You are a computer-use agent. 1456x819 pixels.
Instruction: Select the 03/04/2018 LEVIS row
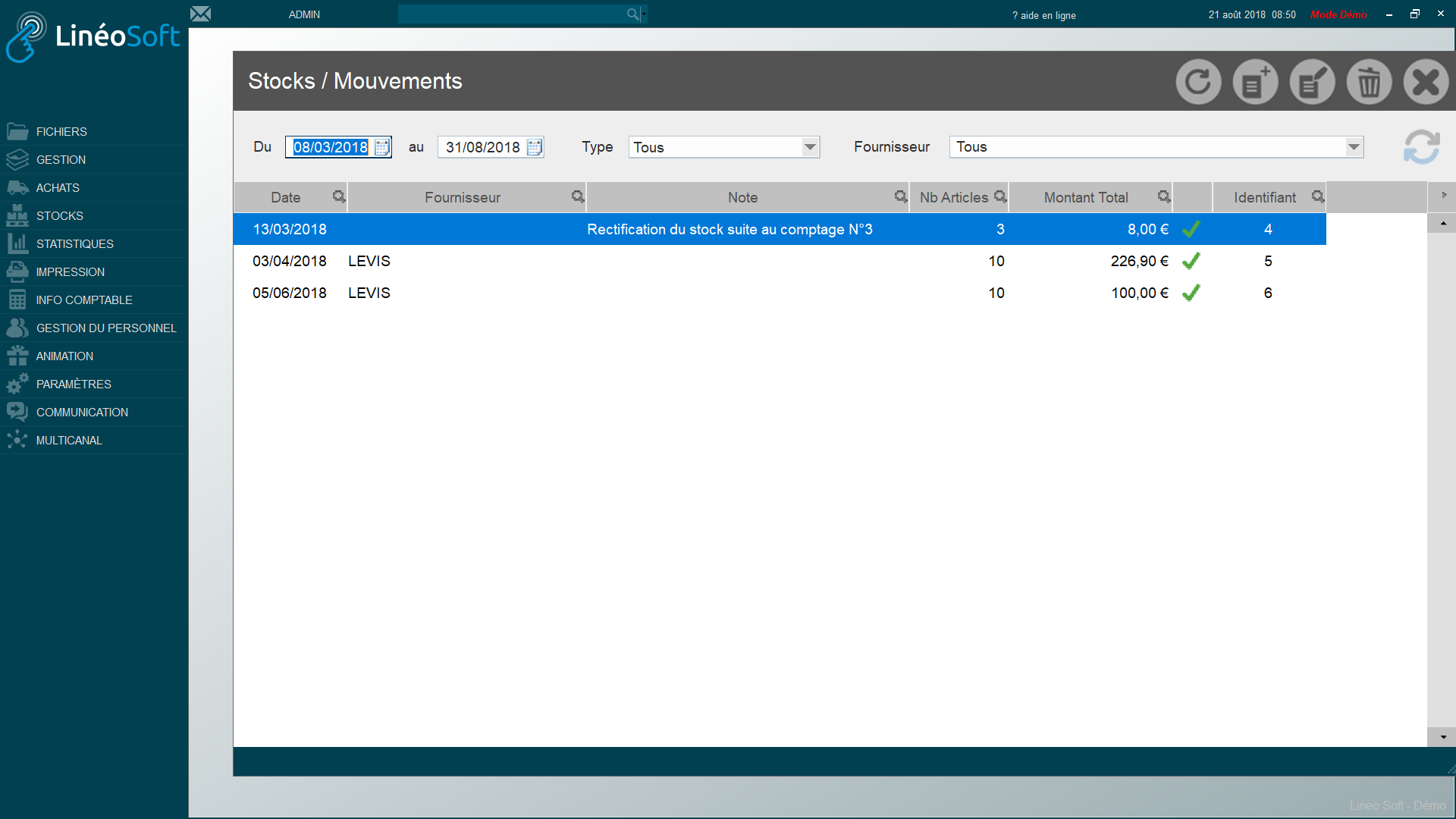point(780,261)
